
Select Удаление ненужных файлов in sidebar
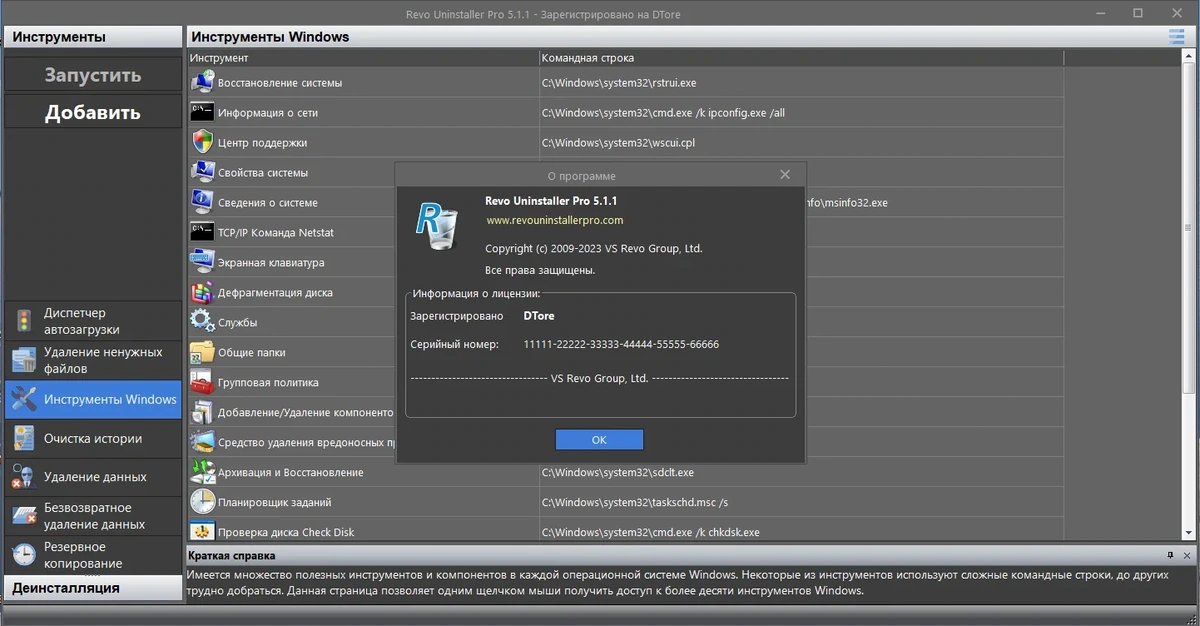[92, 360]
